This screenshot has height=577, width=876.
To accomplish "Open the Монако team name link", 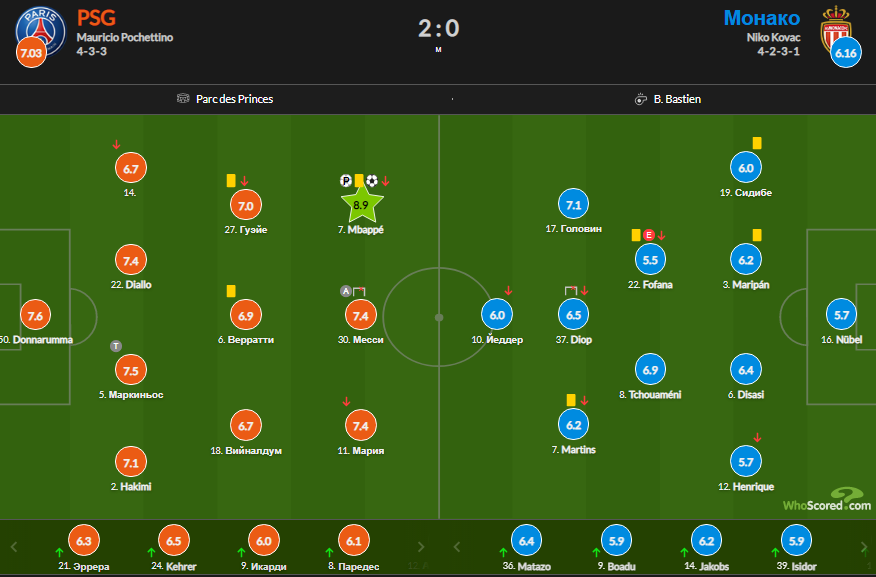I will 762,18.
